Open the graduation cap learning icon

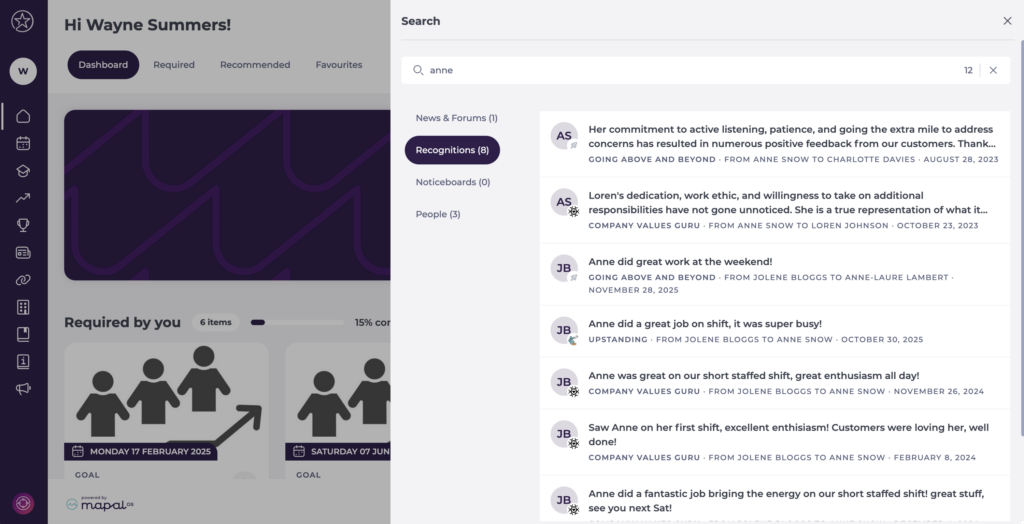23,170
